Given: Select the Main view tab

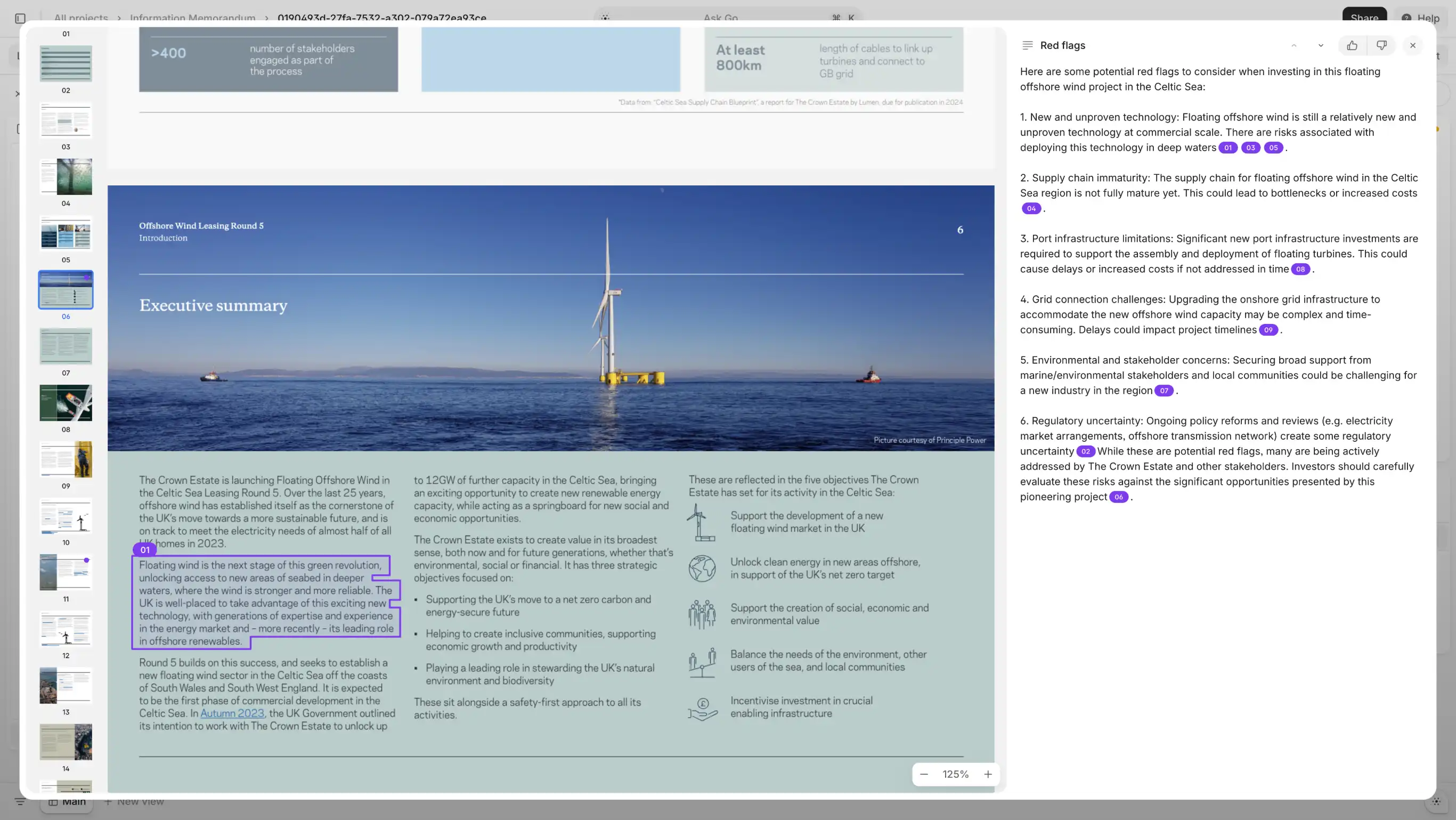Looking at the screenshot, I should [x=67, y=802].
